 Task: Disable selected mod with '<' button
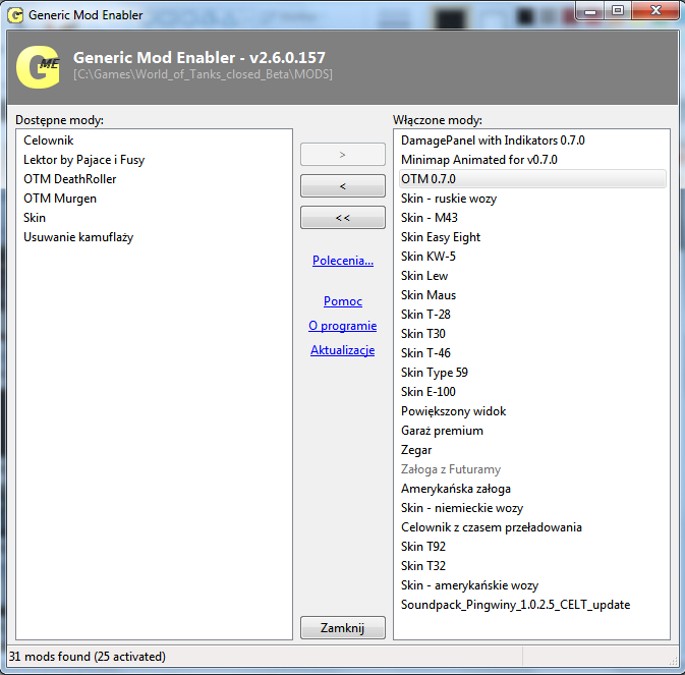pos(342,186)
